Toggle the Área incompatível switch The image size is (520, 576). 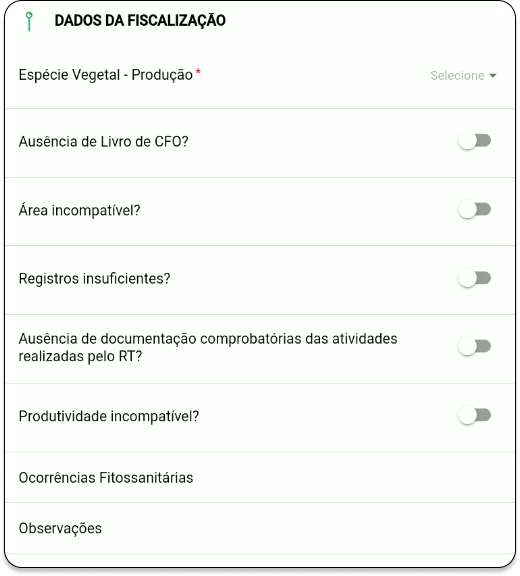click(474, 210)
